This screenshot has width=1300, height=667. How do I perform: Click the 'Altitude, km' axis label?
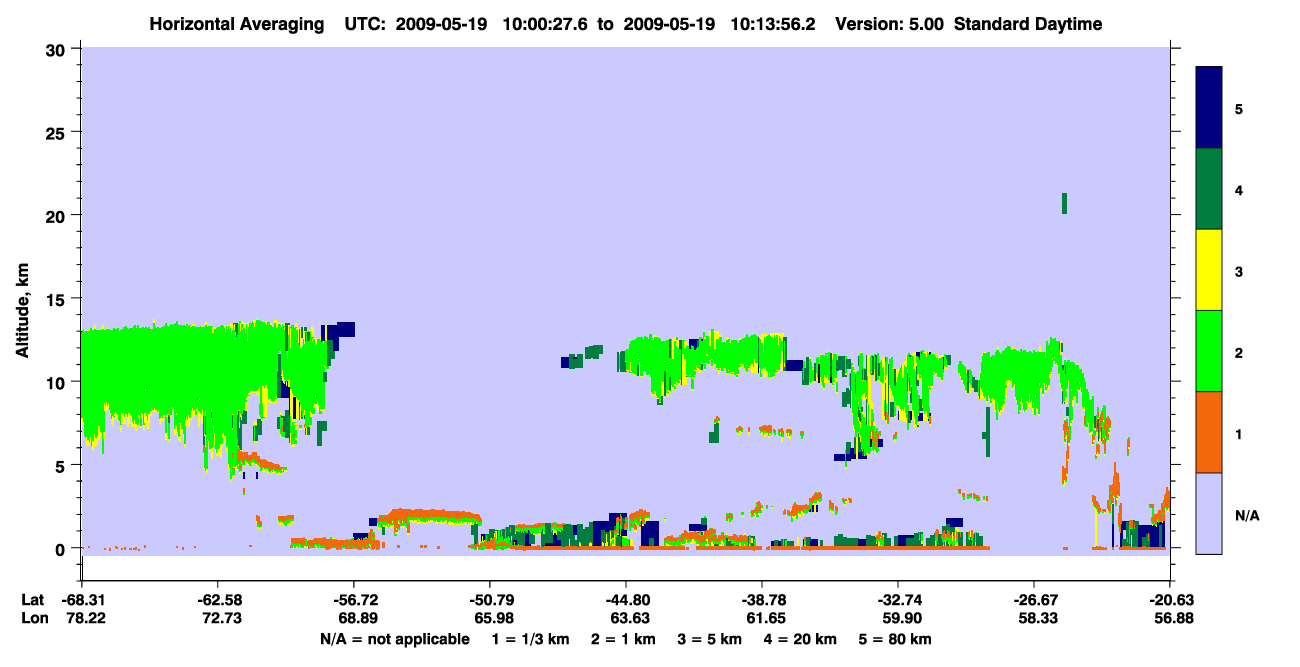pyautogui.click(x=22, y=311)
